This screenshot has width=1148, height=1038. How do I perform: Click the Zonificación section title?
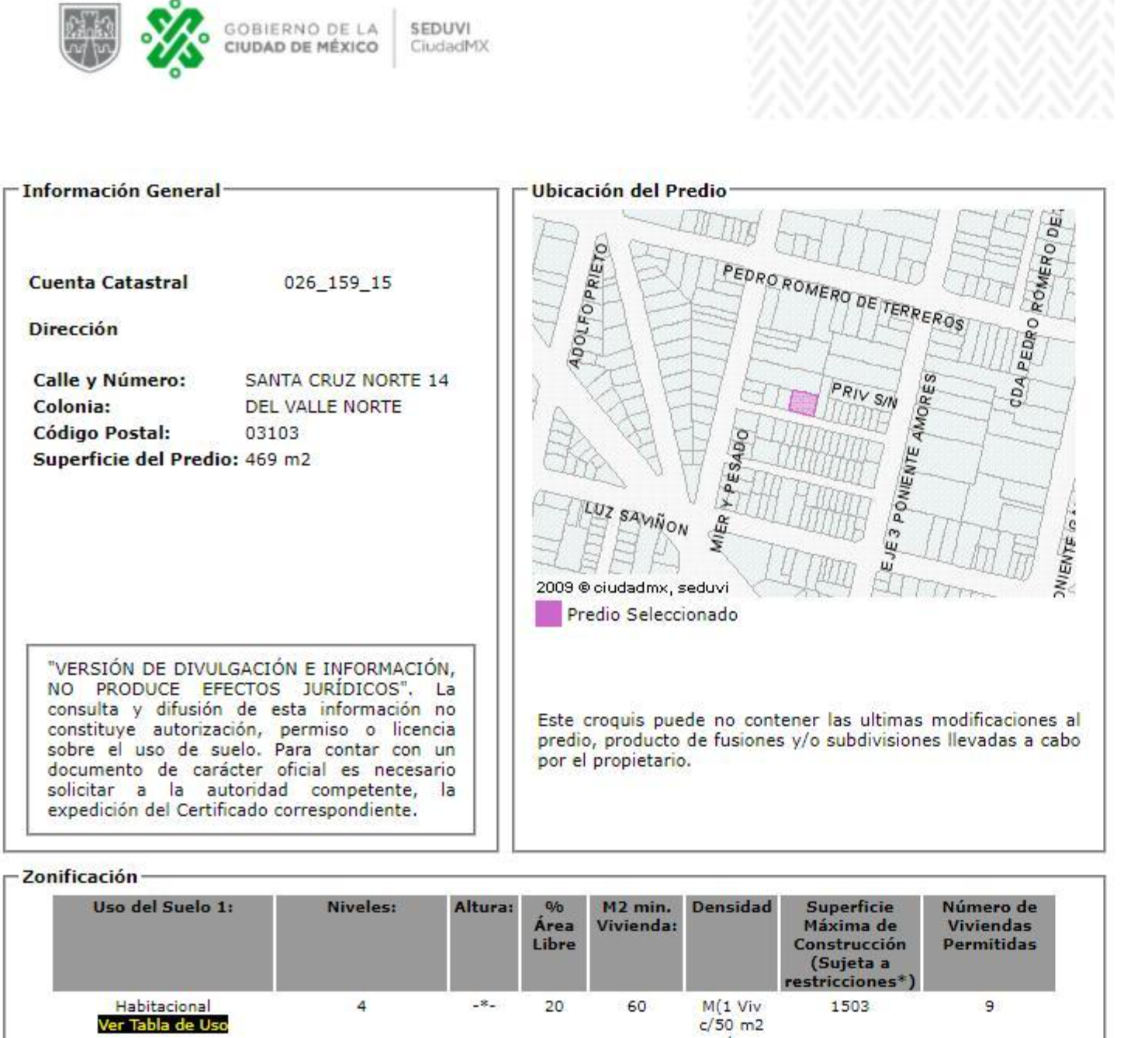(x=80, y=877)
